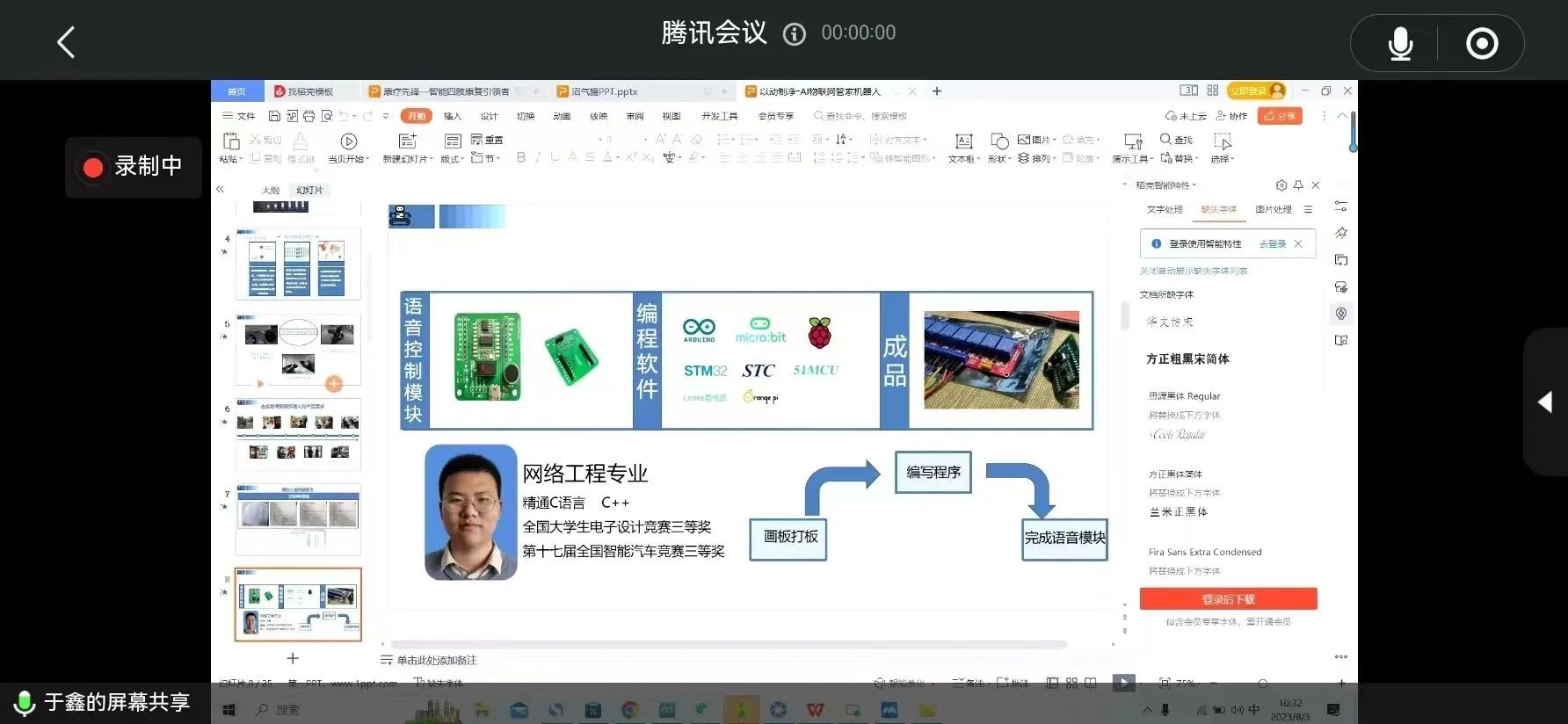Open the Insert (插入) ribbon tab
The image size is (1568, 724).
click(x=452, y=116)
